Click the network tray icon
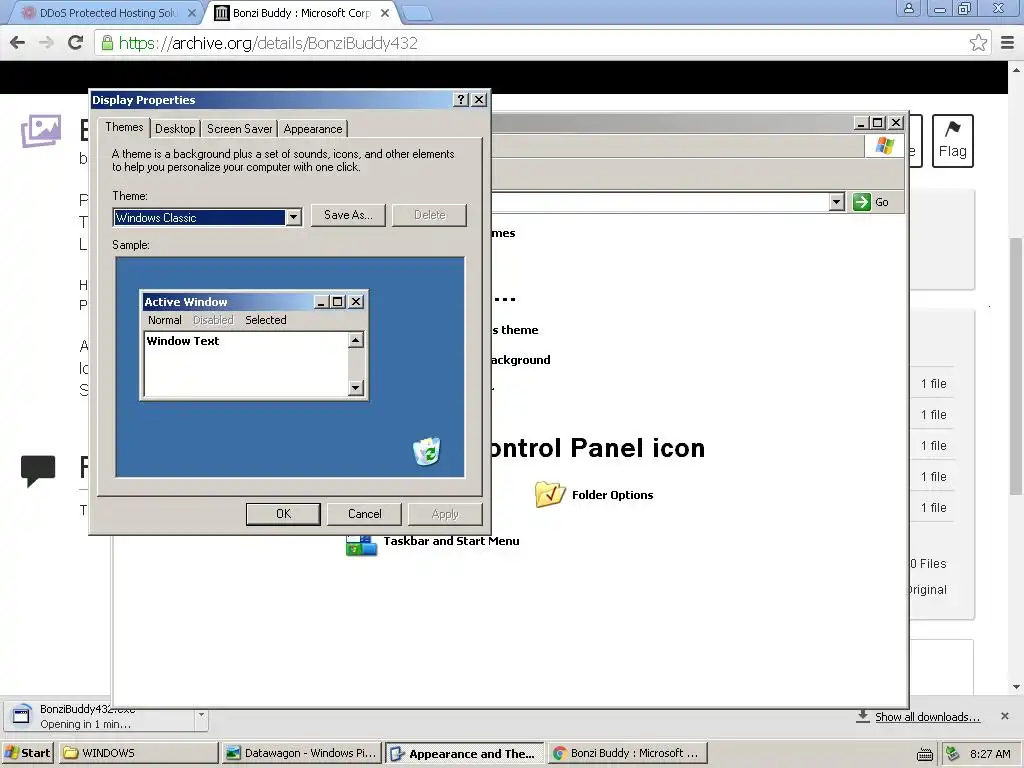Viewport: 1024px width, 768px height. click(x=953, y=754)
